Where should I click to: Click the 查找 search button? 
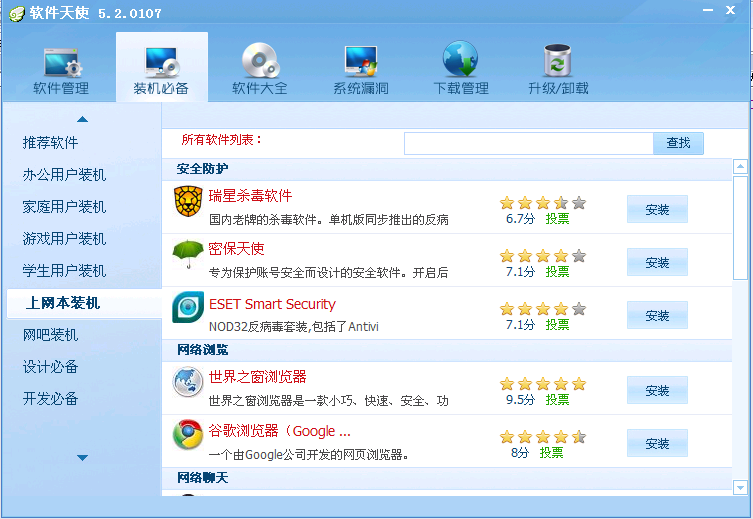[x=678, y=143]
